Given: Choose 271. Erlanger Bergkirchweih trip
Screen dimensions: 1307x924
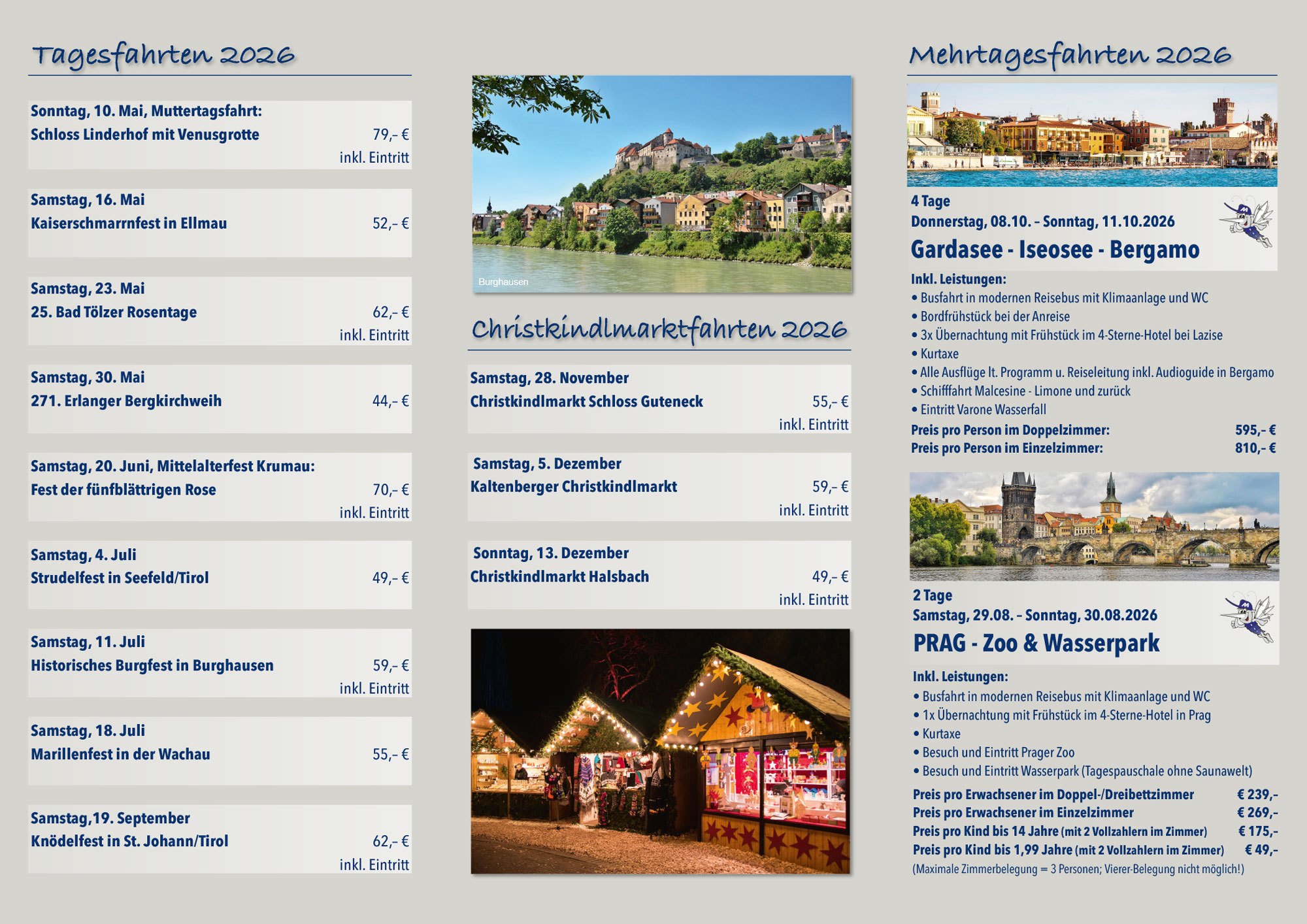Looking at the screenshot, I should click(126, 401).
